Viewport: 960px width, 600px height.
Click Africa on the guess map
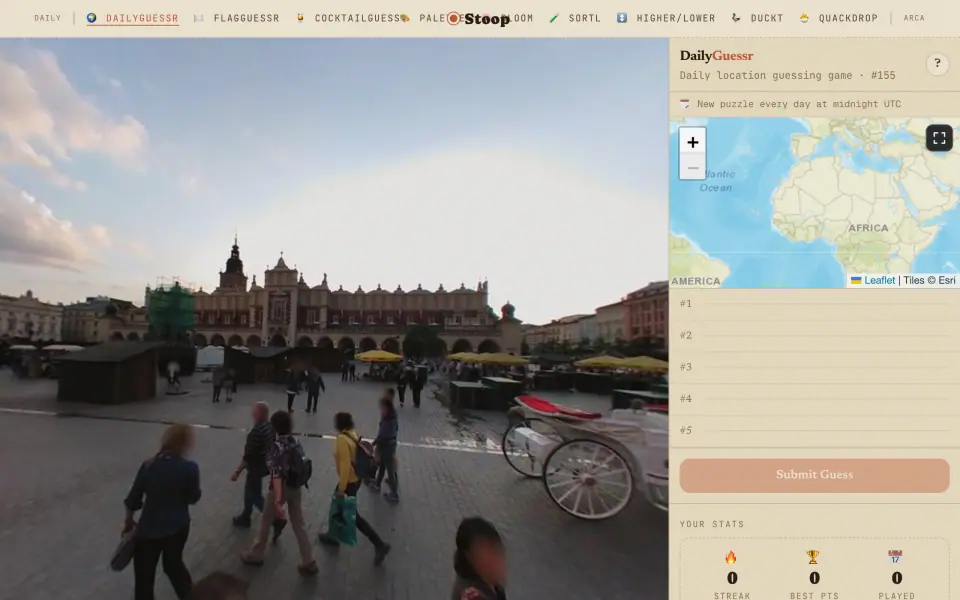(868, 228)
